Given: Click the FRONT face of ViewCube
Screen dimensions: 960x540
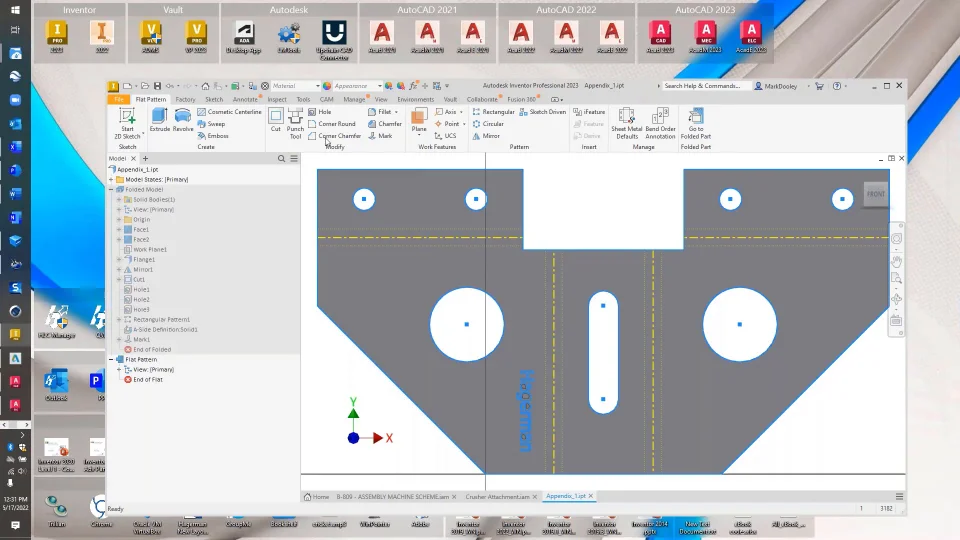Looking at the screenshot, I should coord(875,194).
